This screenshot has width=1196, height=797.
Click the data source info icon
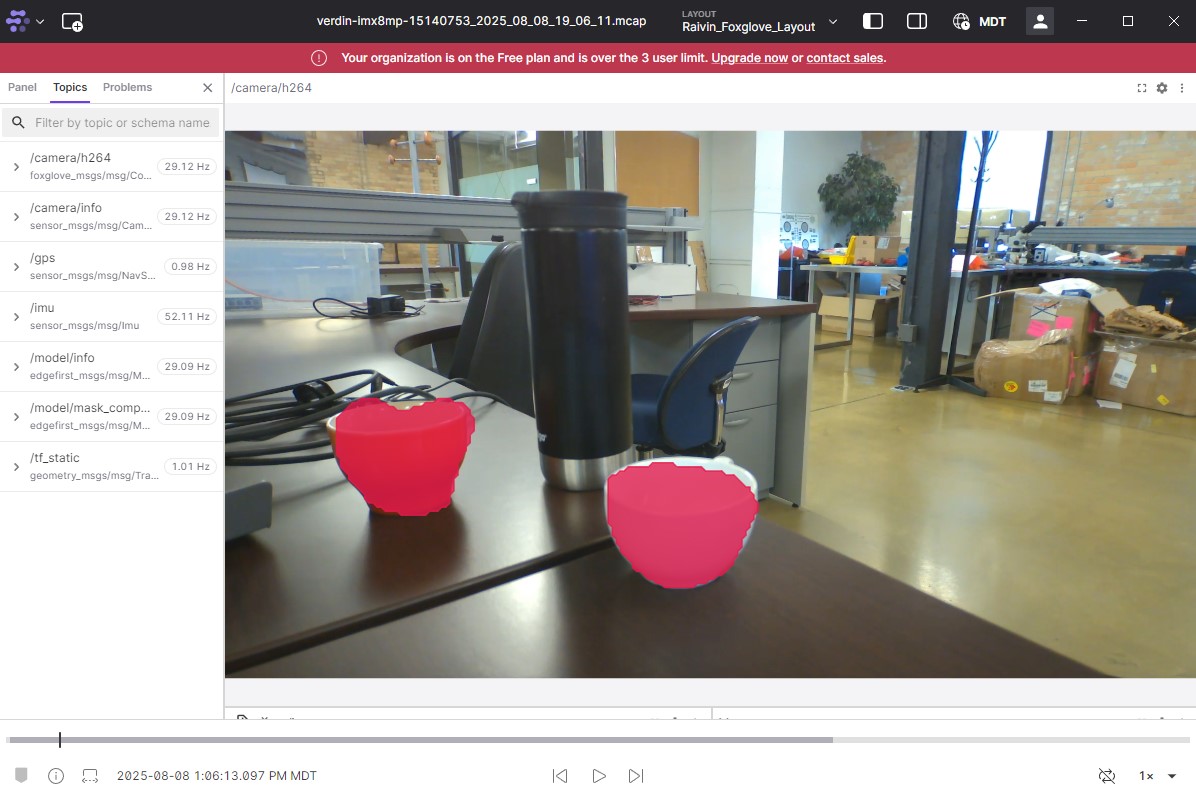[x=56, y=776]
